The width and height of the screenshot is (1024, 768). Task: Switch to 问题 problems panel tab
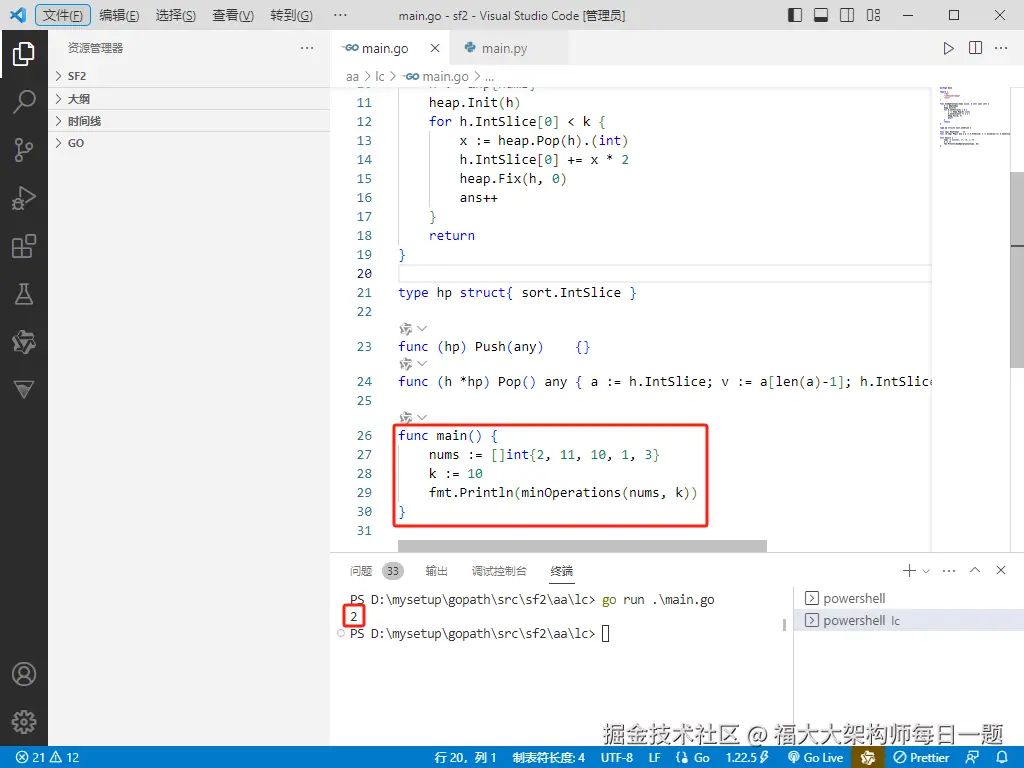360,571
